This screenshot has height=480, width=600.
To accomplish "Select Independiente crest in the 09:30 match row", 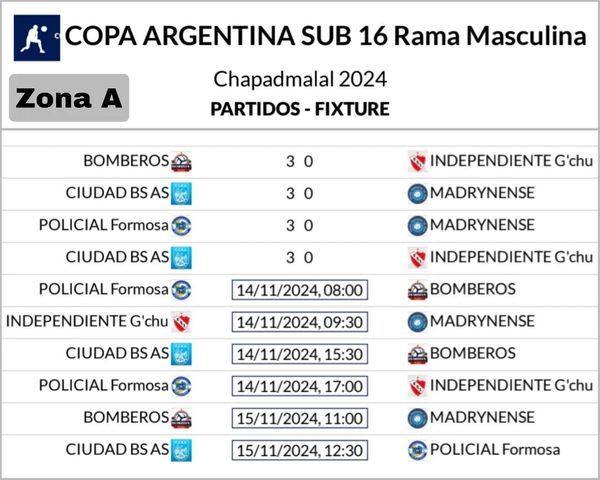I will point(181,322).
